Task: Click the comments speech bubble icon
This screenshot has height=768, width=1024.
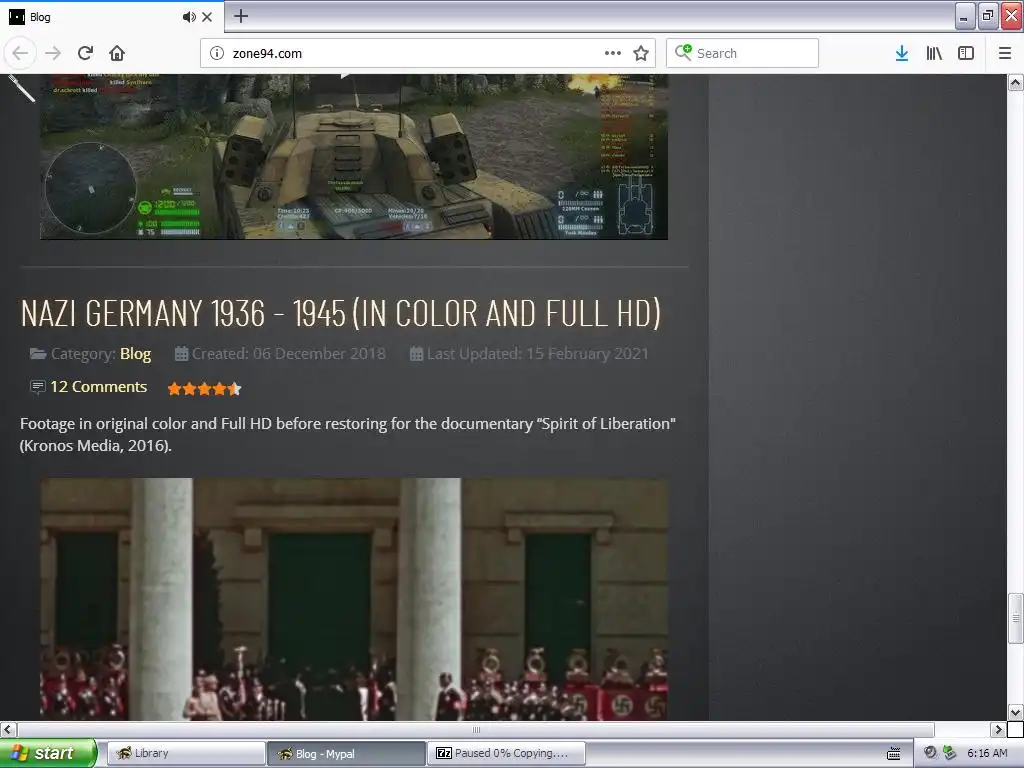Action: click(37, 387)
